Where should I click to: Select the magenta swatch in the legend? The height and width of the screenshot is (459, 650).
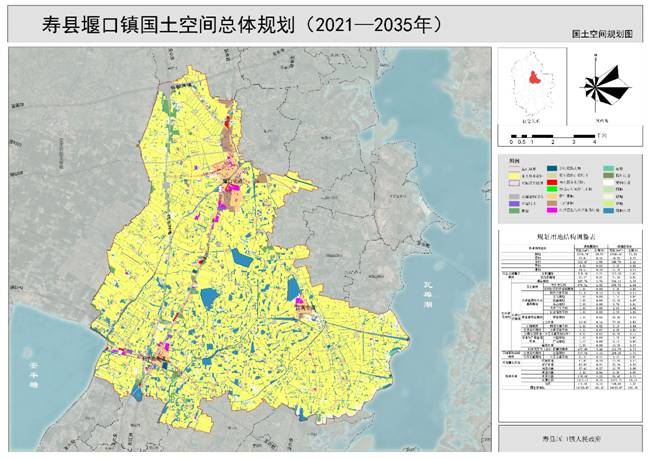552,210
